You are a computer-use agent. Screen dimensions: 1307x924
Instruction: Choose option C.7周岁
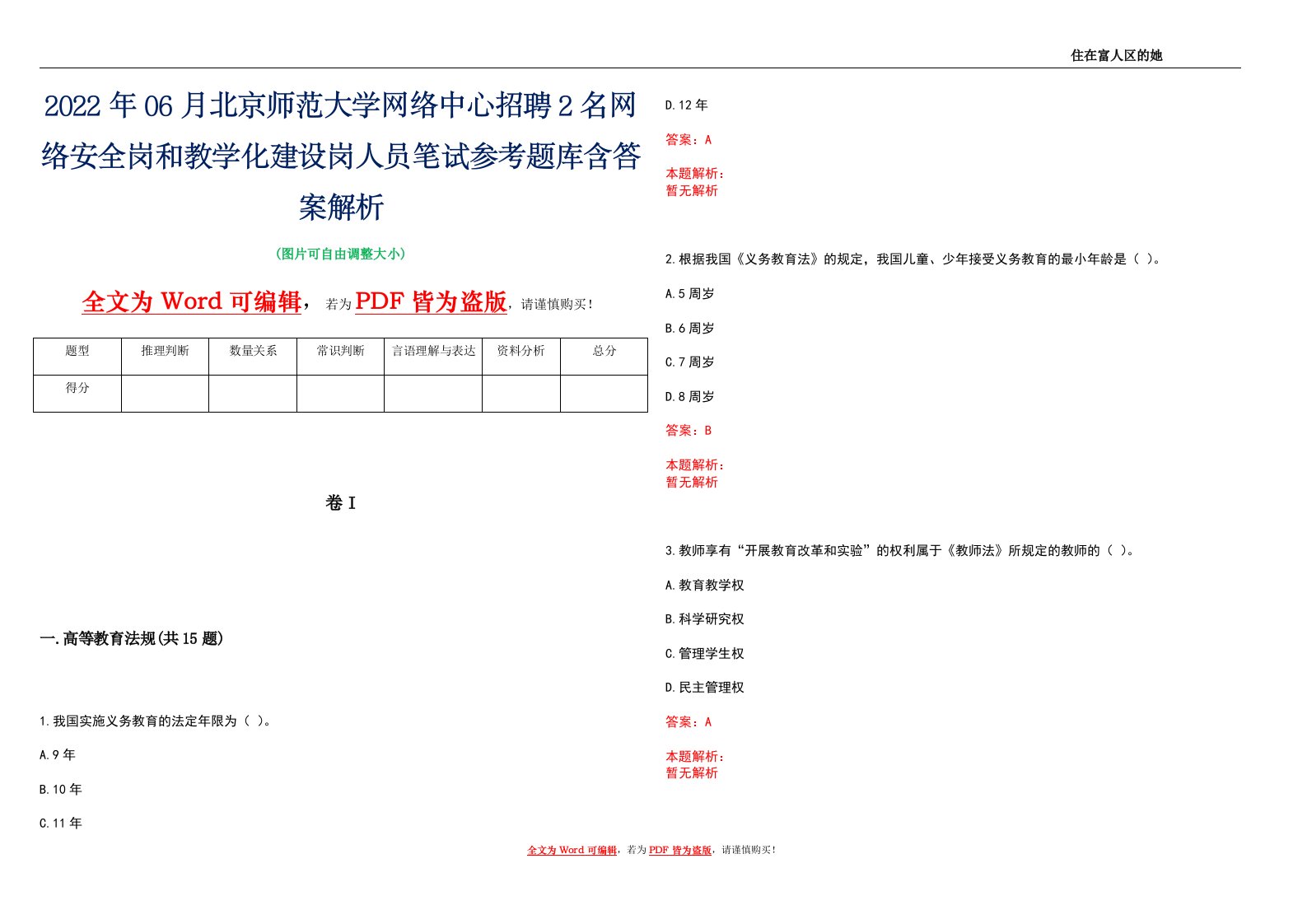coord(690,362)
